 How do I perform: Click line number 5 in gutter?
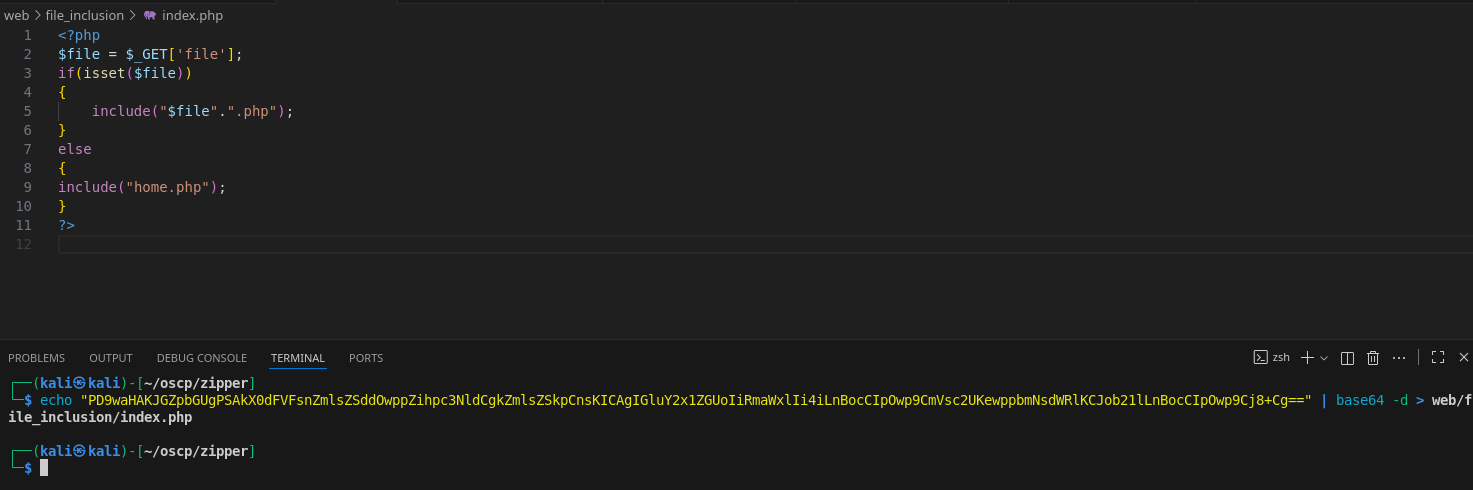point(27,111)
